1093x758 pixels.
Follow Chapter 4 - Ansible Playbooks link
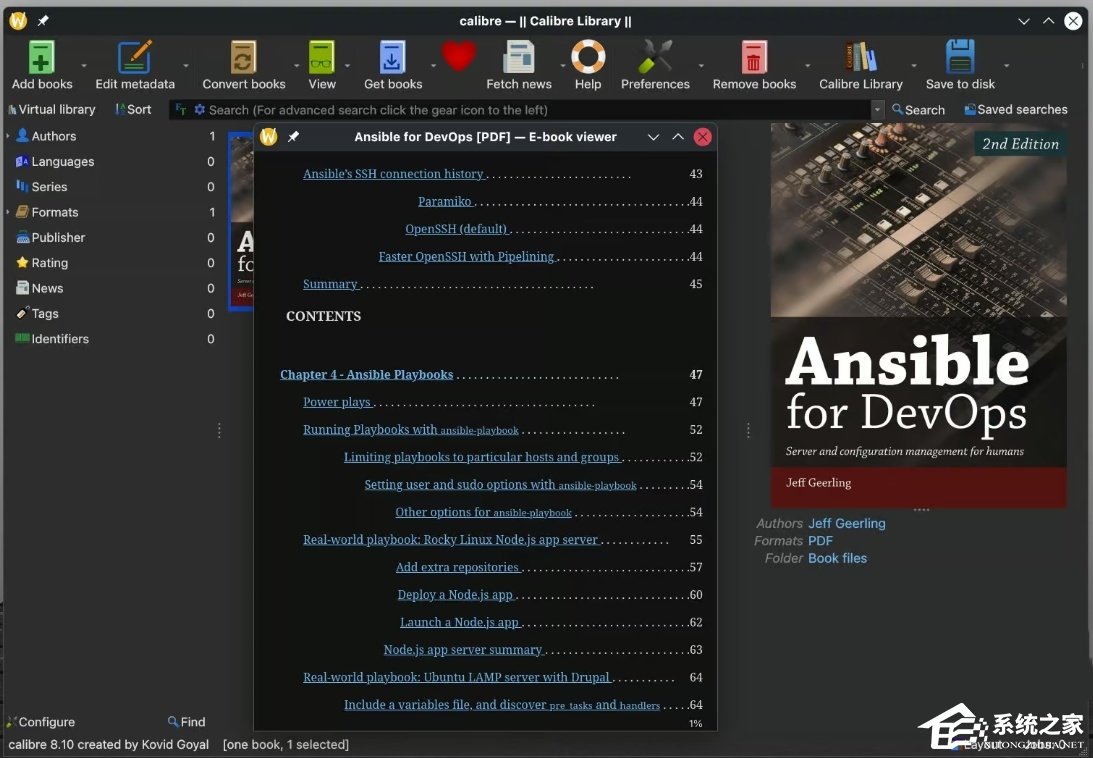(366, 375)
